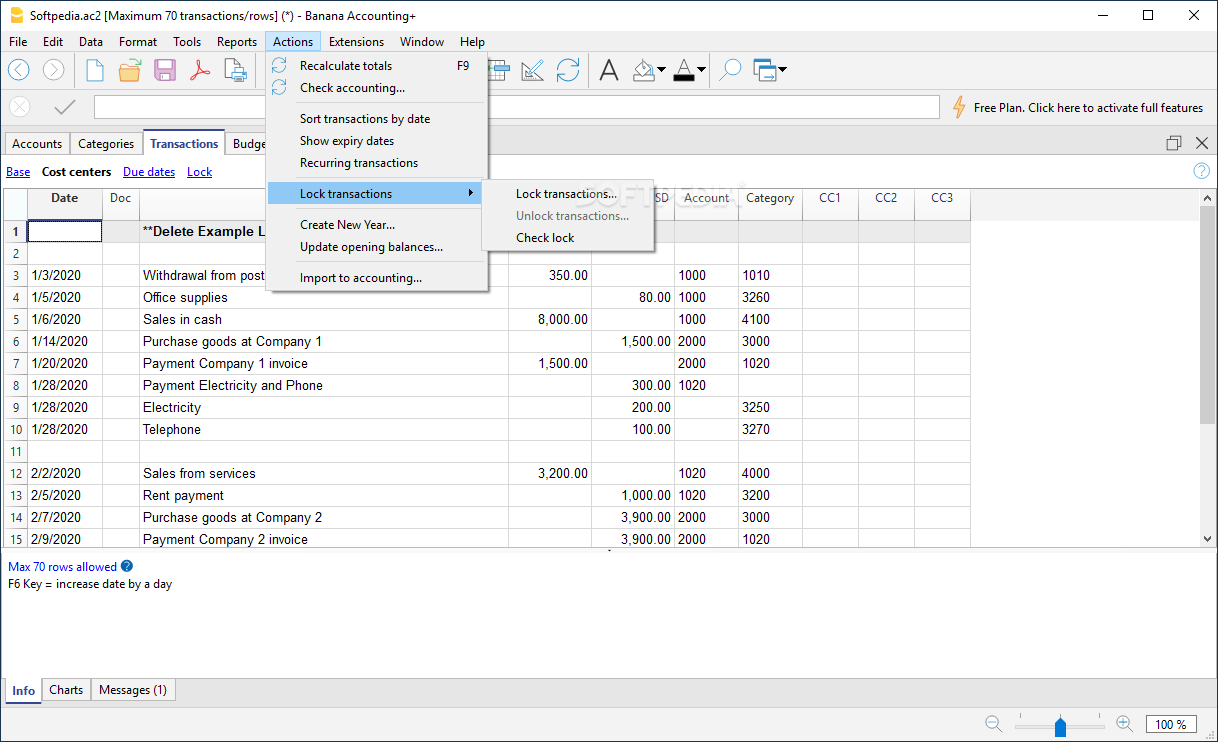Click the text 'Free Plan. Click here to activate full features'
Screen dimensions: 1218x742
pos(1088,108)
